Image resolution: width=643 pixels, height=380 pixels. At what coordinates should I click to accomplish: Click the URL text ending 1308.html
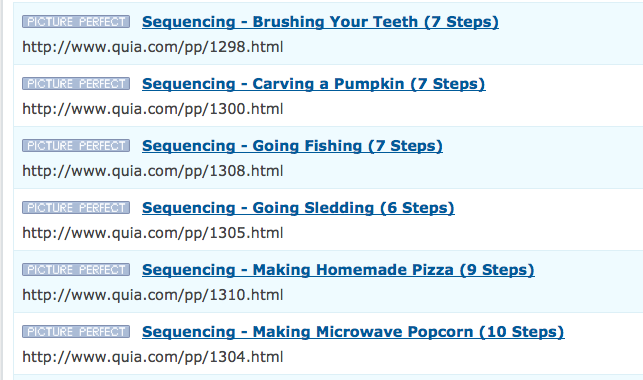point(153,171)
